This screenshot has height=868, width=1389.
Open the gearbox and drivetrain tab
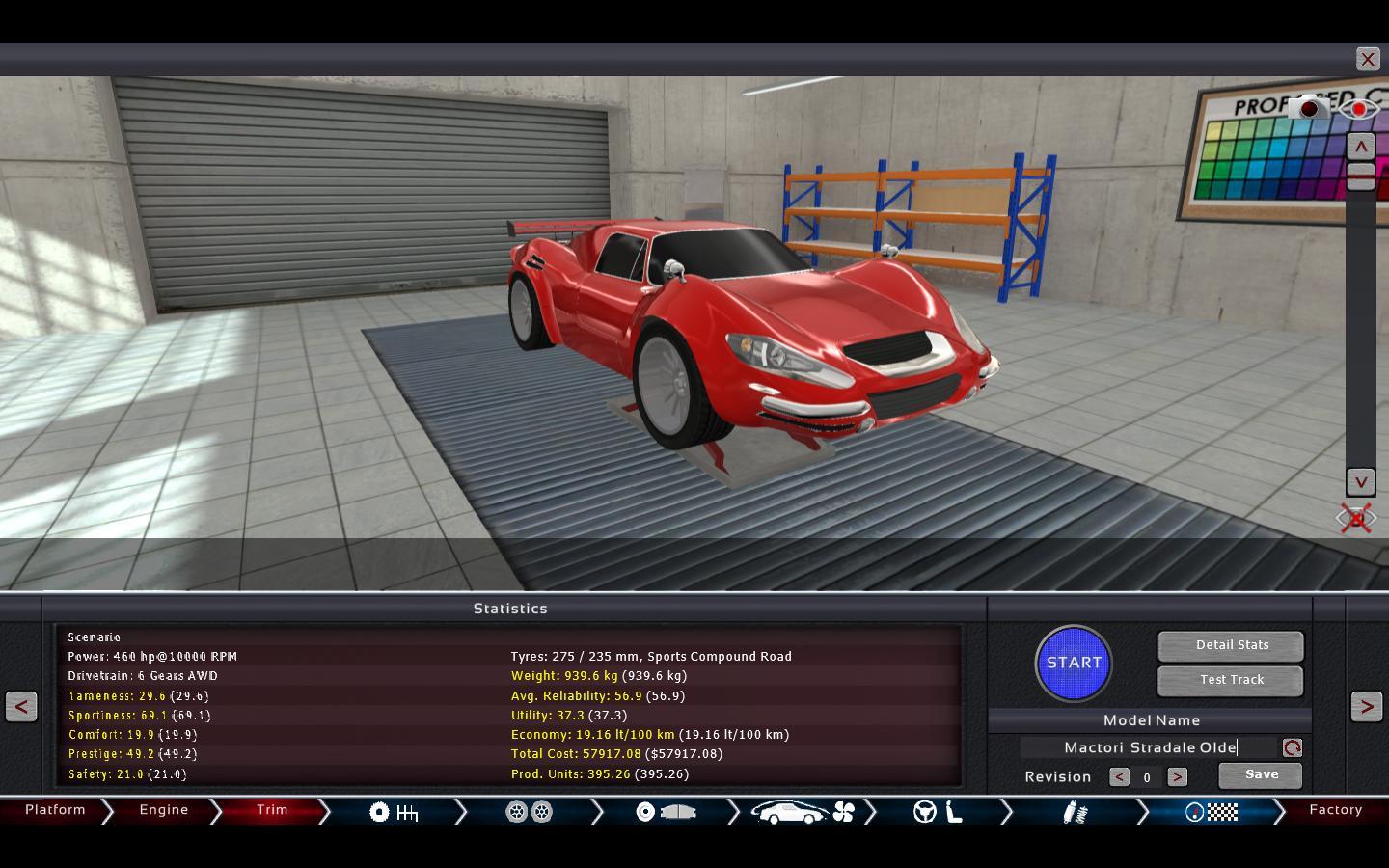394,812
